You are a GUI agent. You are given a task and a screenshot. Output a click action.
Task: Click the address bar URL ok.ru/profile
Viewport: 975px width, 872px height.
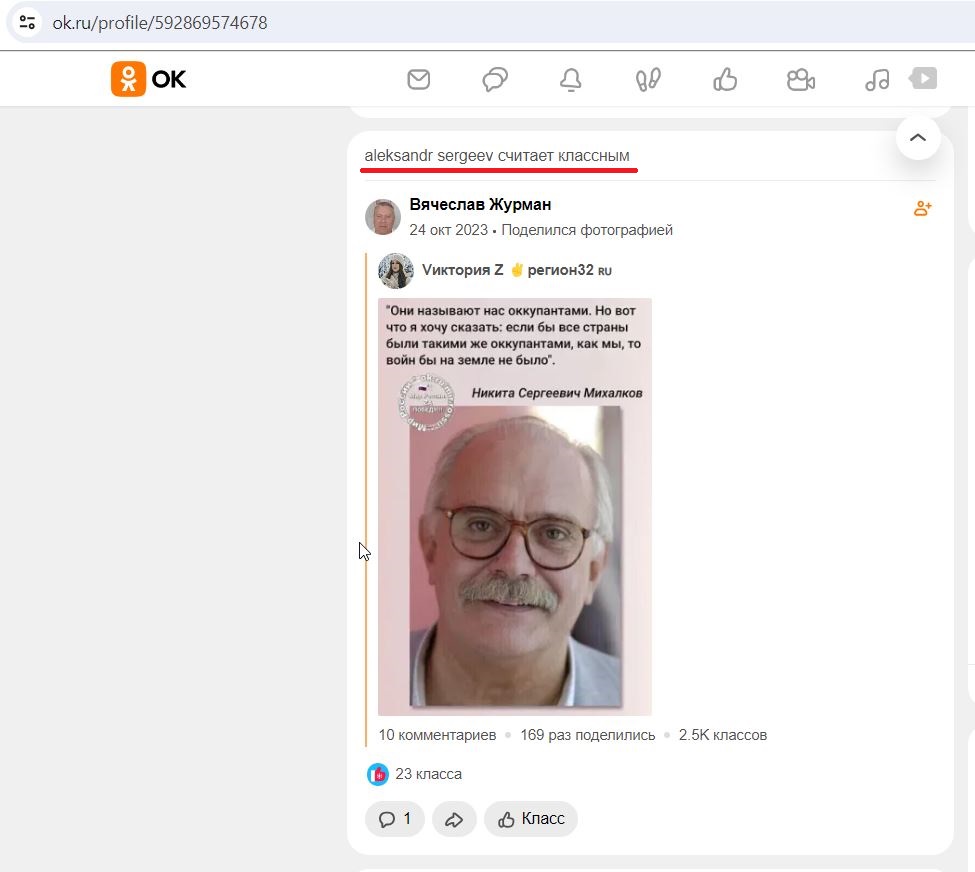pos(160,23)
